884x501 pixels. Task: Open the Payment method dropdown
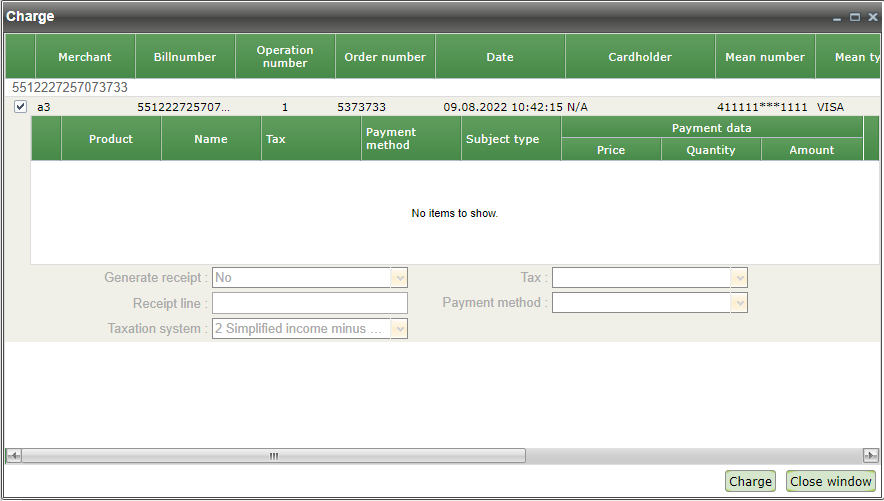(x=739, y=303)
